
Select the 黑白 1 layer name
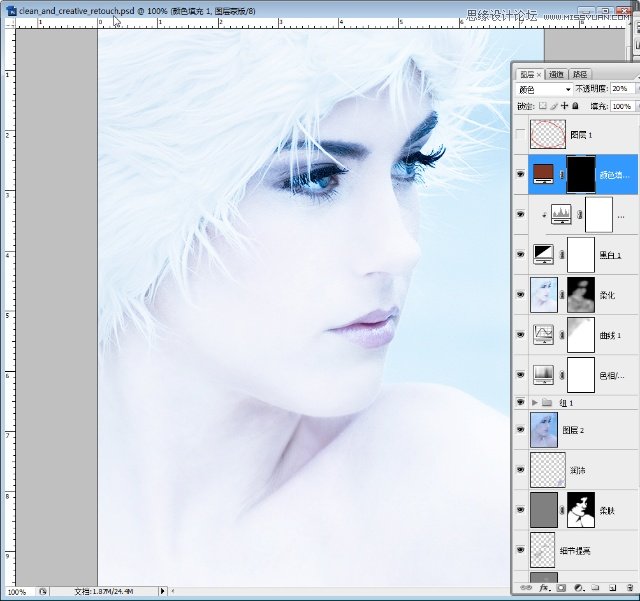[610, 255]
